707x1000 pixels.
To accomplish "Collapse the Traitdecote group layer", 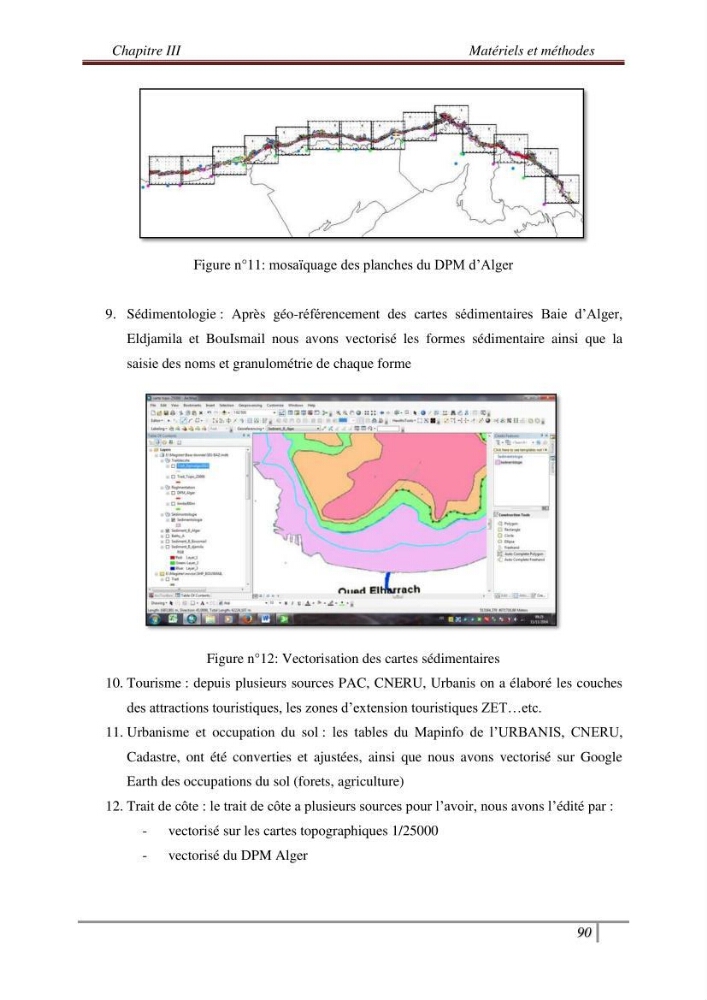I will coord(162,460).
